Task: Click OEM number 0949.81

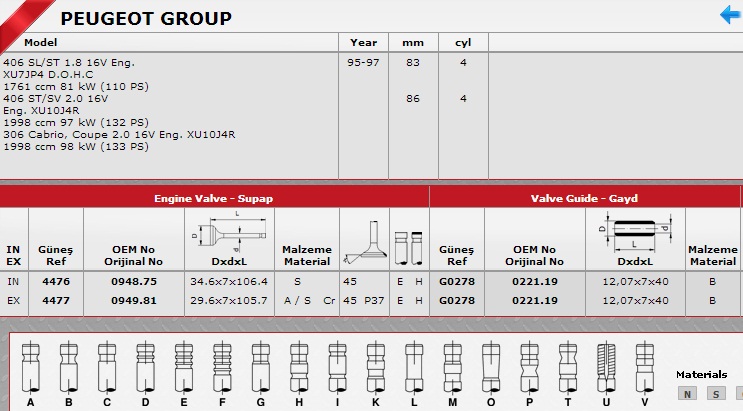Action: (x=133, y=300)
